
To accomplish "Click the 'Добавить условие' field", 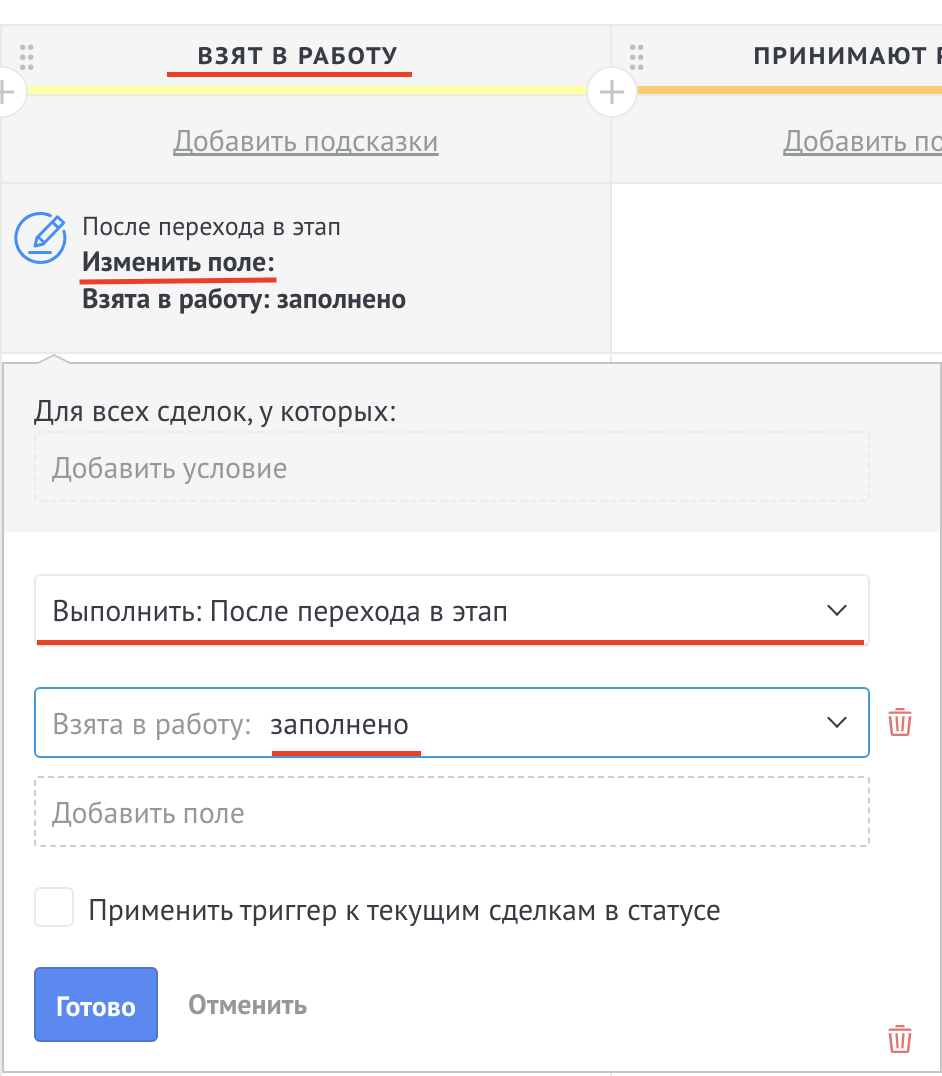I will [x=451, y=468].
